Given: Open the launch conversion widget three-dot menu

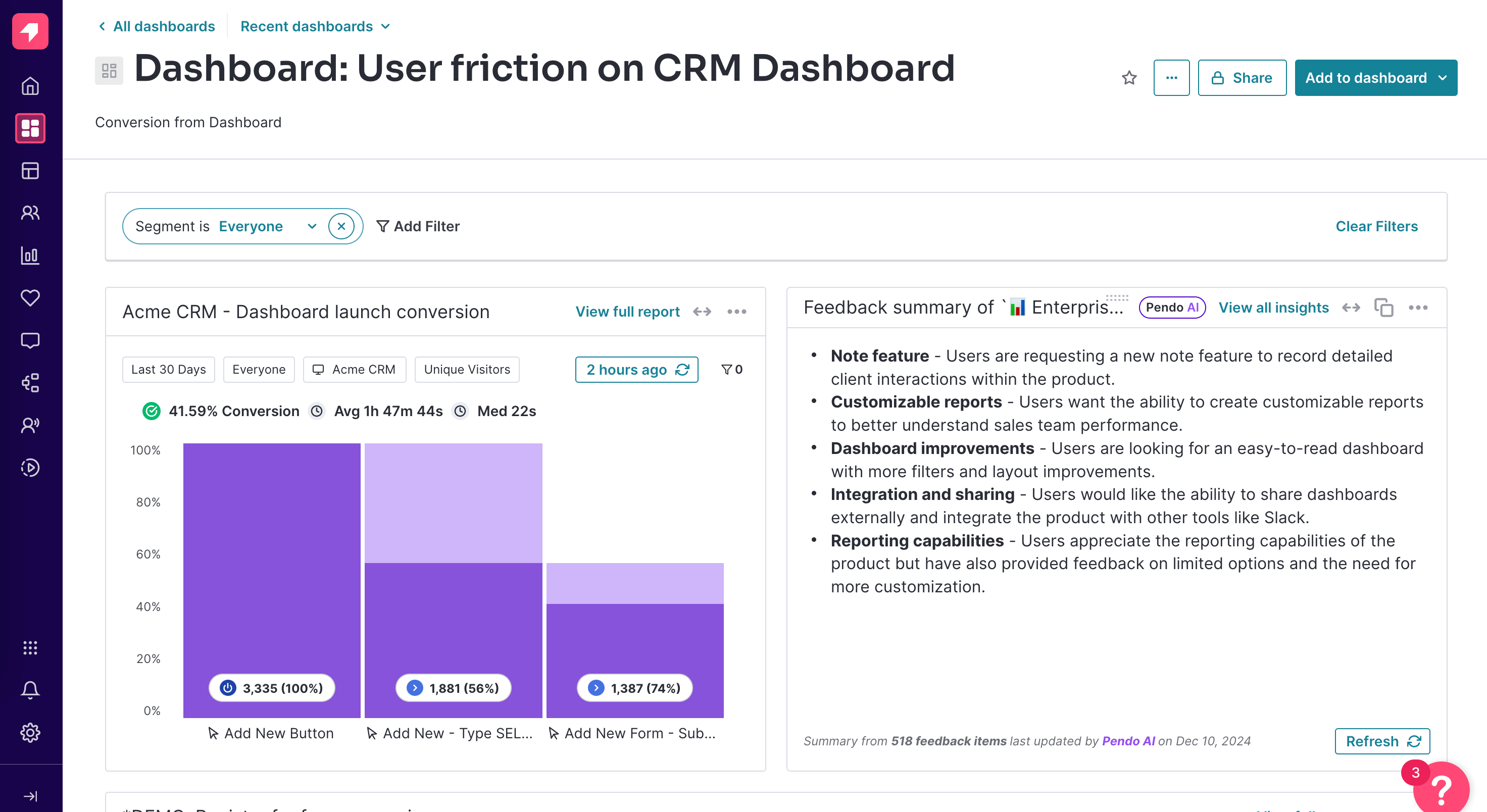Looking at the screenshot, I should 736,312.
